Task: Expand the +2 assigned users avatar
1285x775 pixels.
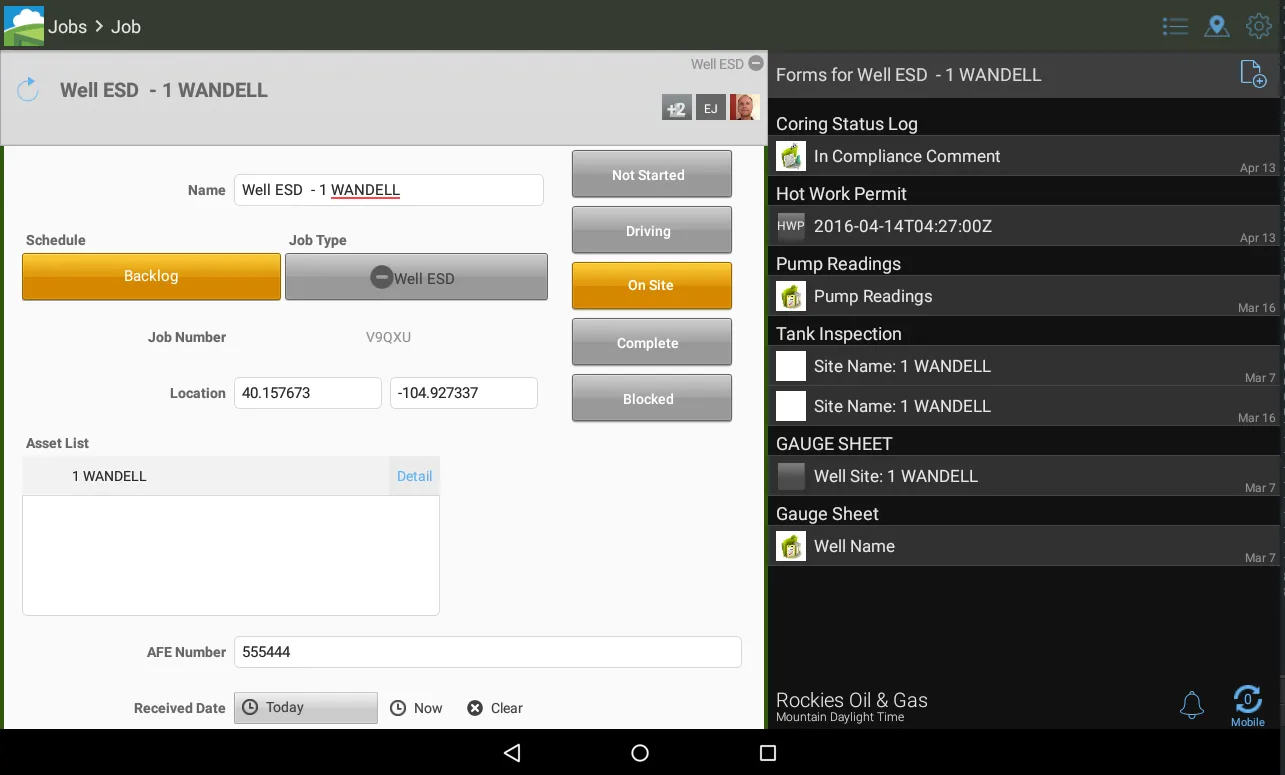Action: [x=676, y=107]
